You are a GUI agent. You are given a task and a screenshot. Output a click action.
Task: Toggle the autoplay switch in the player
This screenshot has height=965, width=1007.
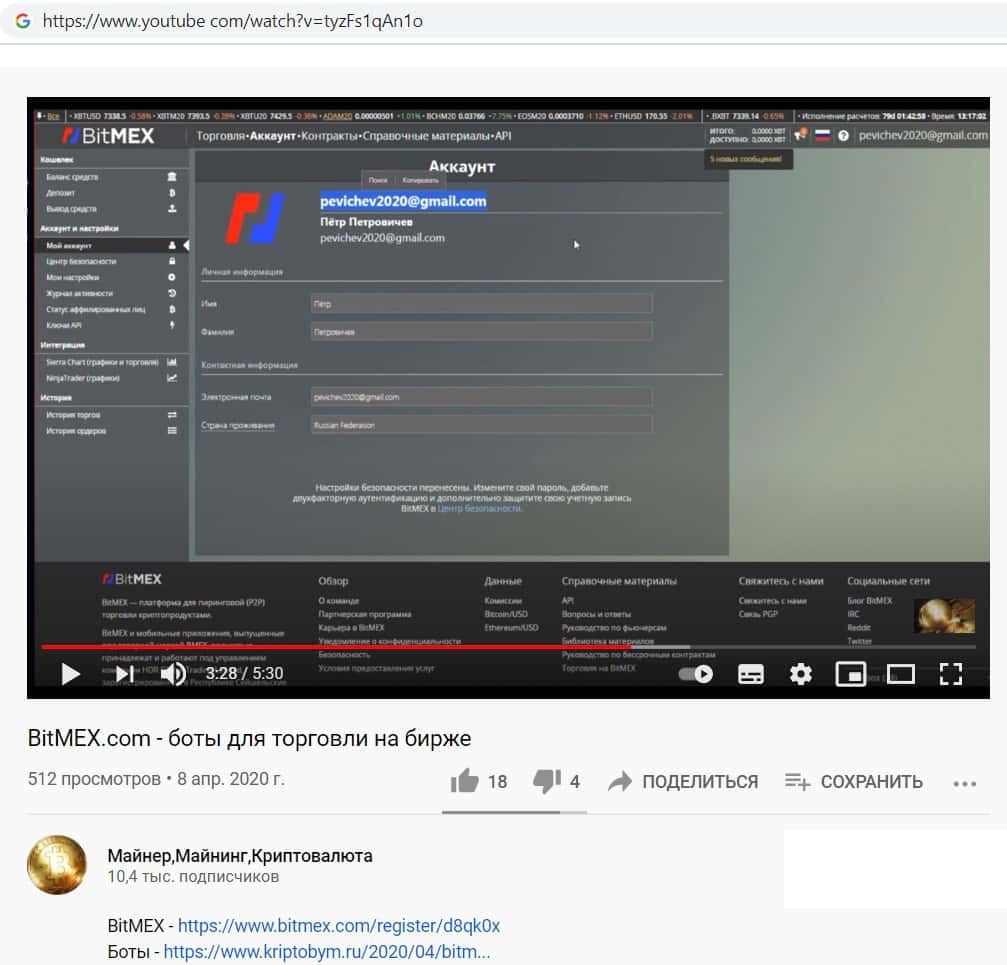(696, 674)
